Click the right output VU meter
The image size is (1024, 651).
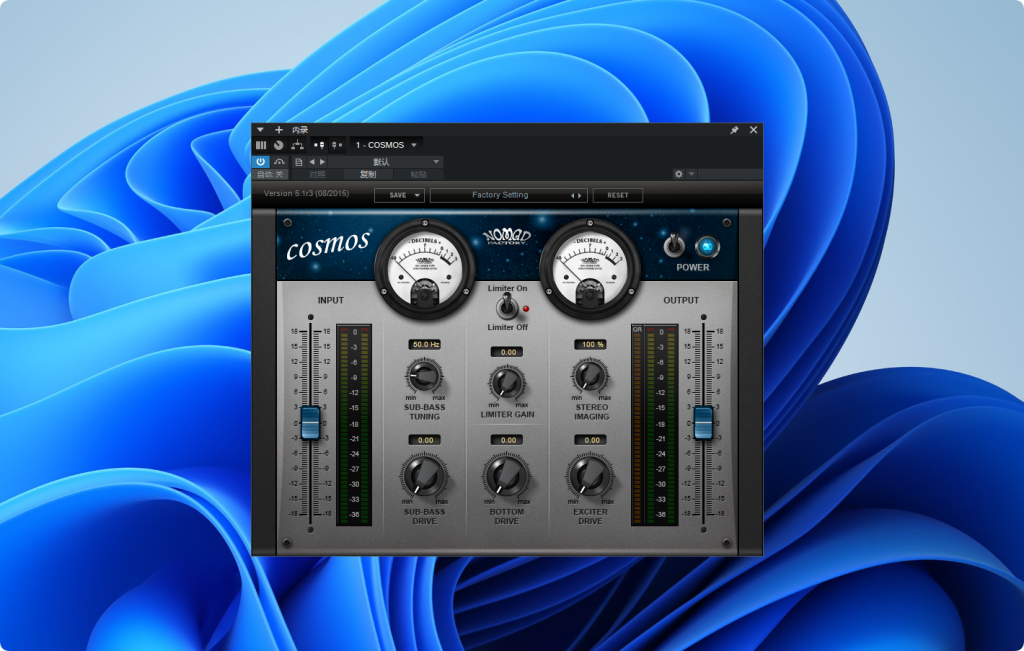(590, 269)
